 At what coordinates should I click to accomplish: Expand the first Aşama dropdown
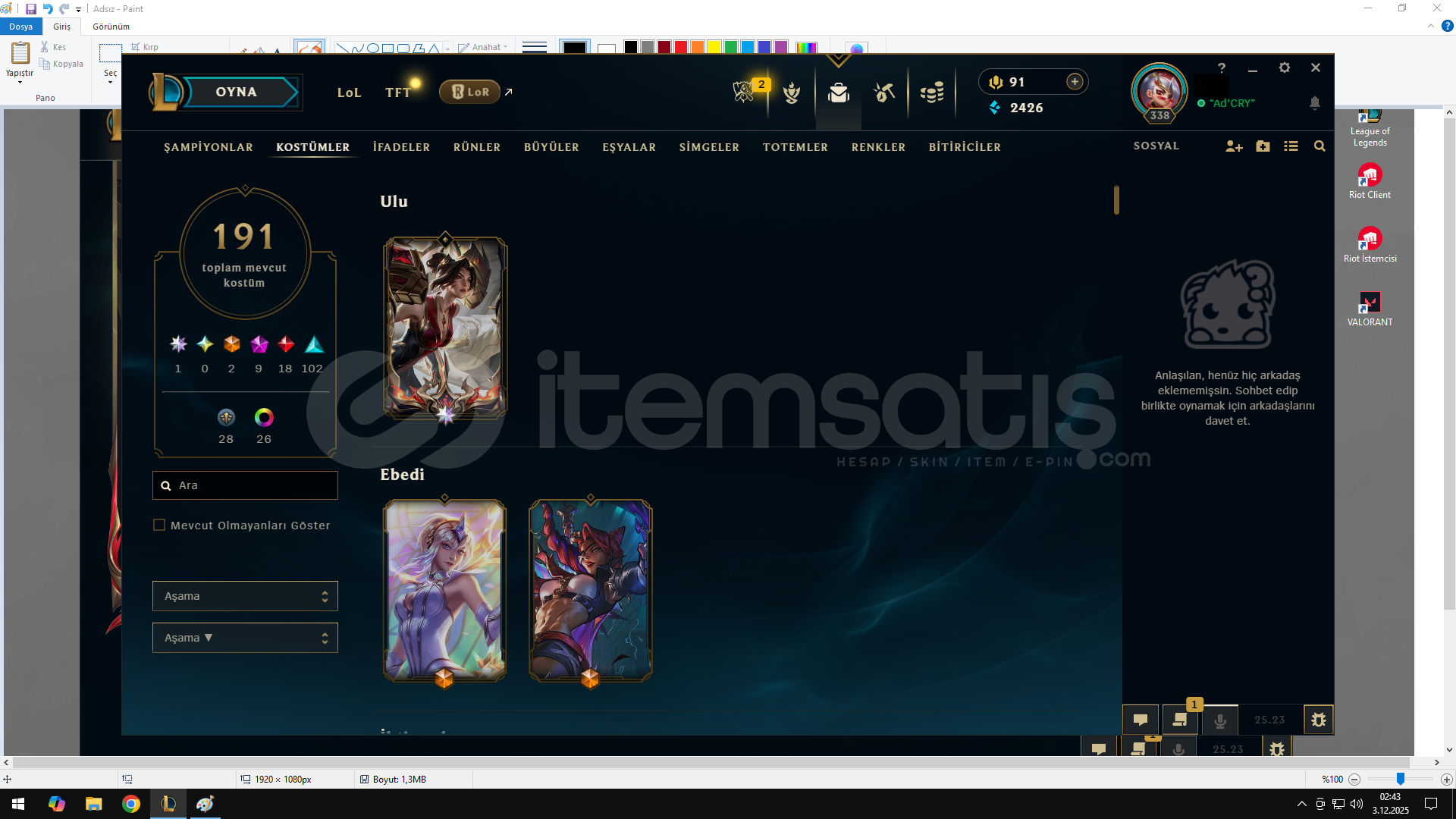[x=245, y=596]
